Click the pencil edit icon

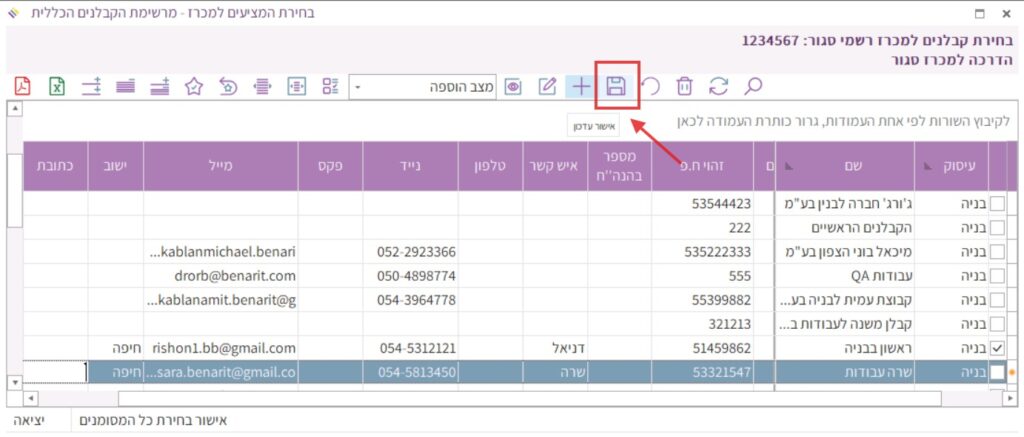point(547,86)
